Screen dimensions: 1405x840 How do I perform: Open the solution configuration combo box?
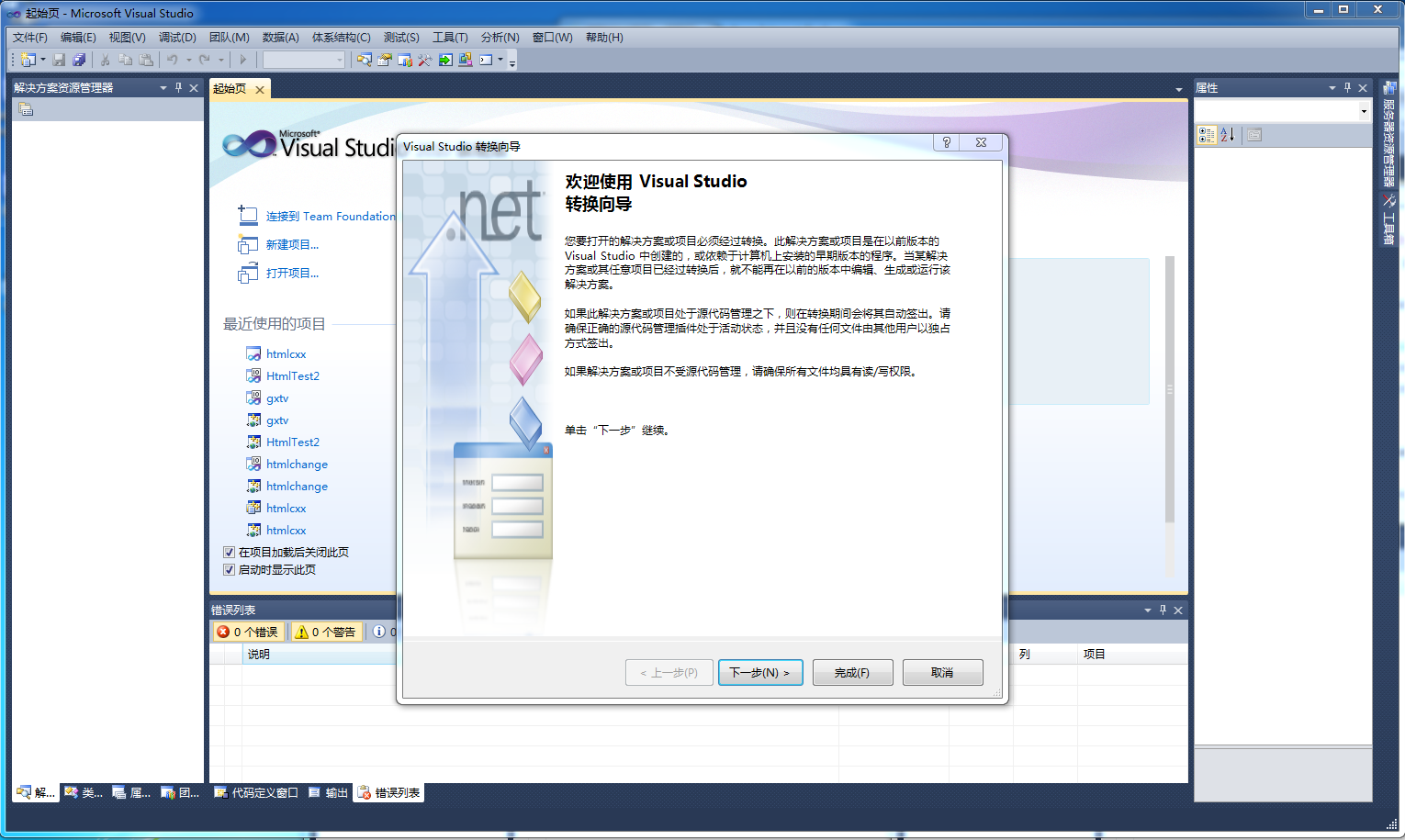(304, 60)
